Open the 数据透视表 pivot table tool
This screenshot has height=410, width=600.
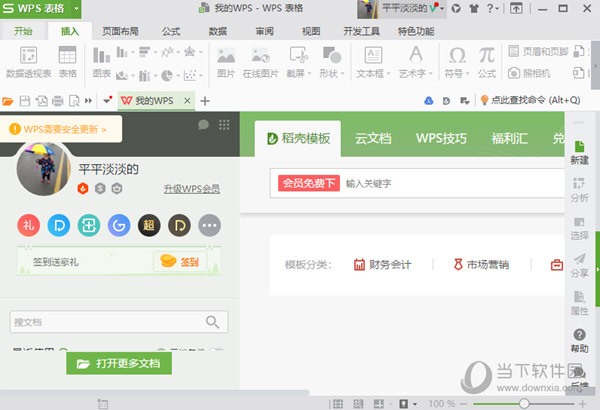click(x=28, y=62)
